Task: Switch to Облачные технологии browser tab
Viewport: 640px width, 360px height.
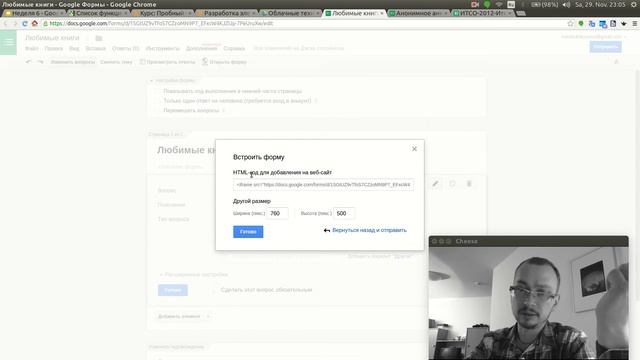Action: click(290, 13)
